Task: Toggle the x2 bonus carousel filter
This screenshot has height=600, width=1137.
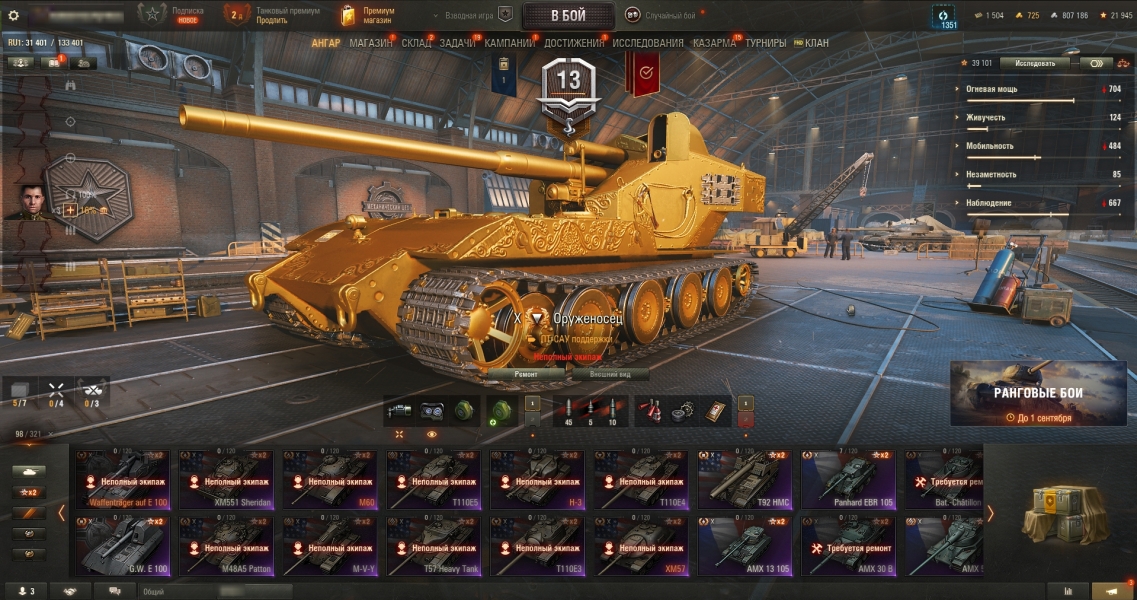Action: point(29,492)
